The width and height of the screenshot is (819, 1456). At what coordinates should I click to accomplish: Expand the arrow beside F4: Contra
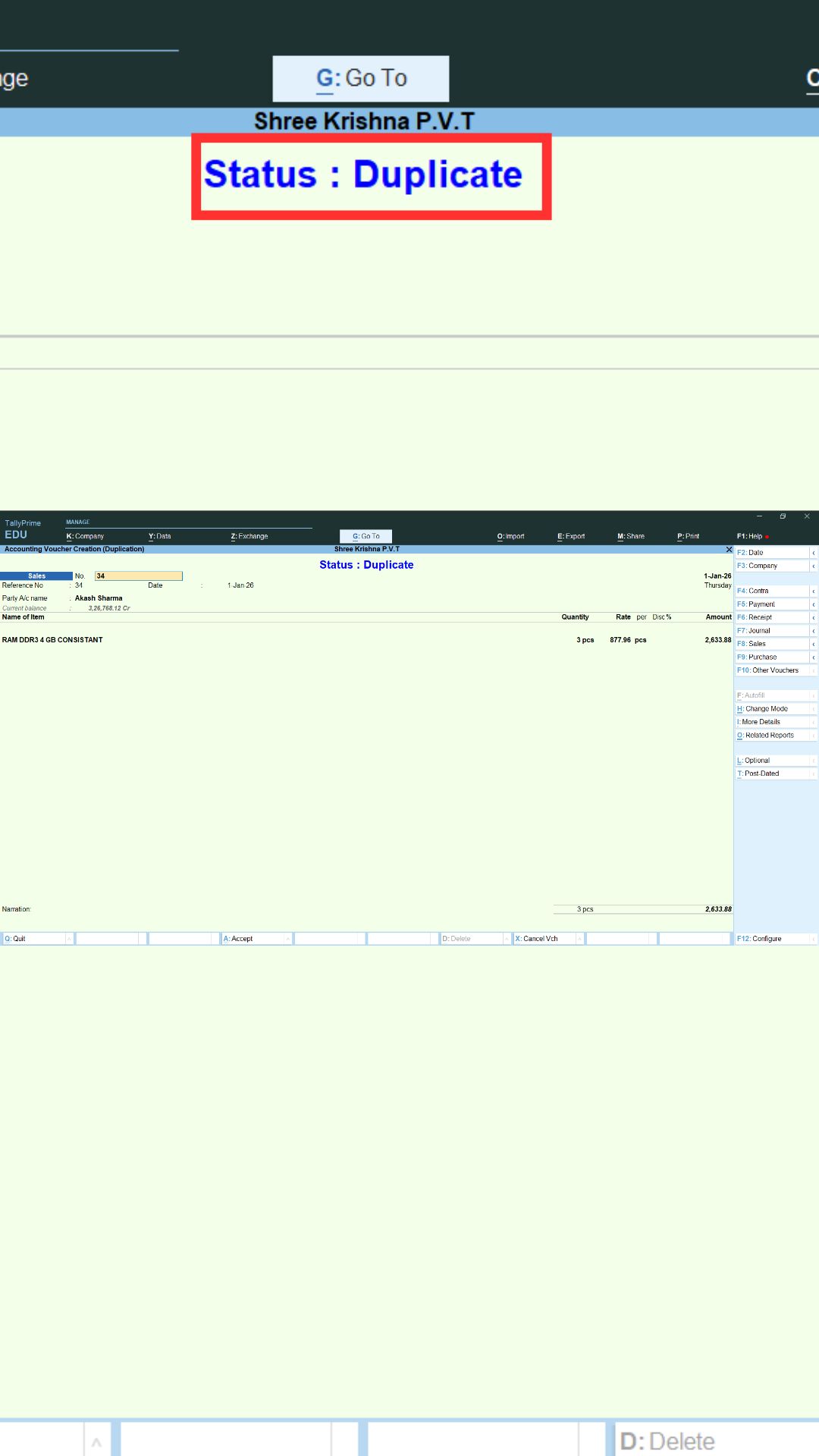coord(813,591)
